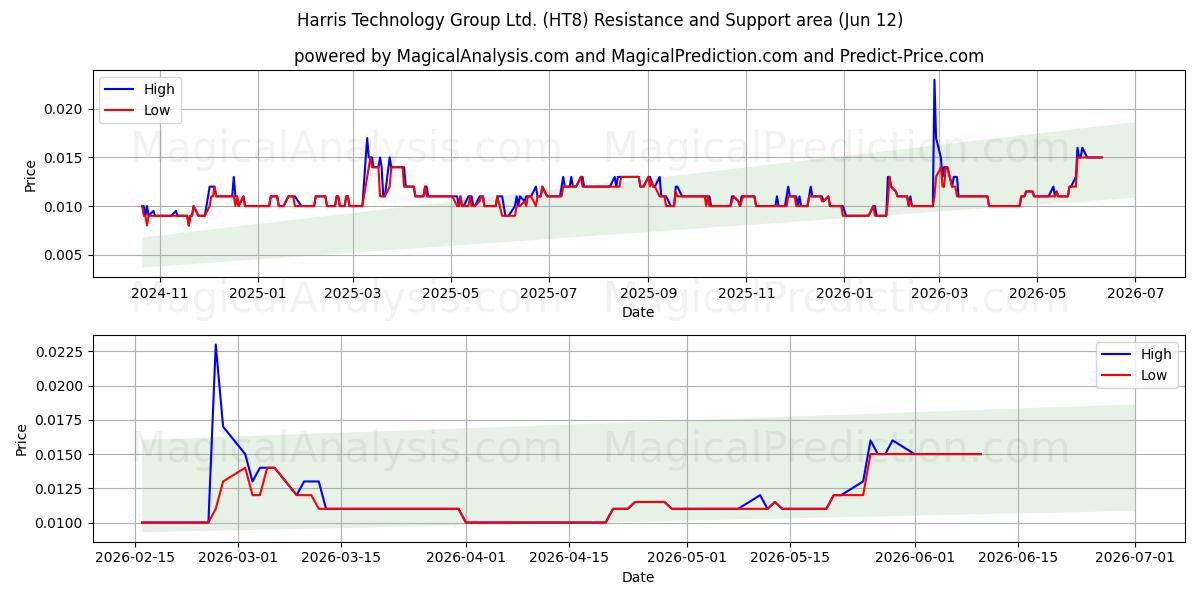
Task: Click the 2025-11 tick label
Action: (746, 293)
